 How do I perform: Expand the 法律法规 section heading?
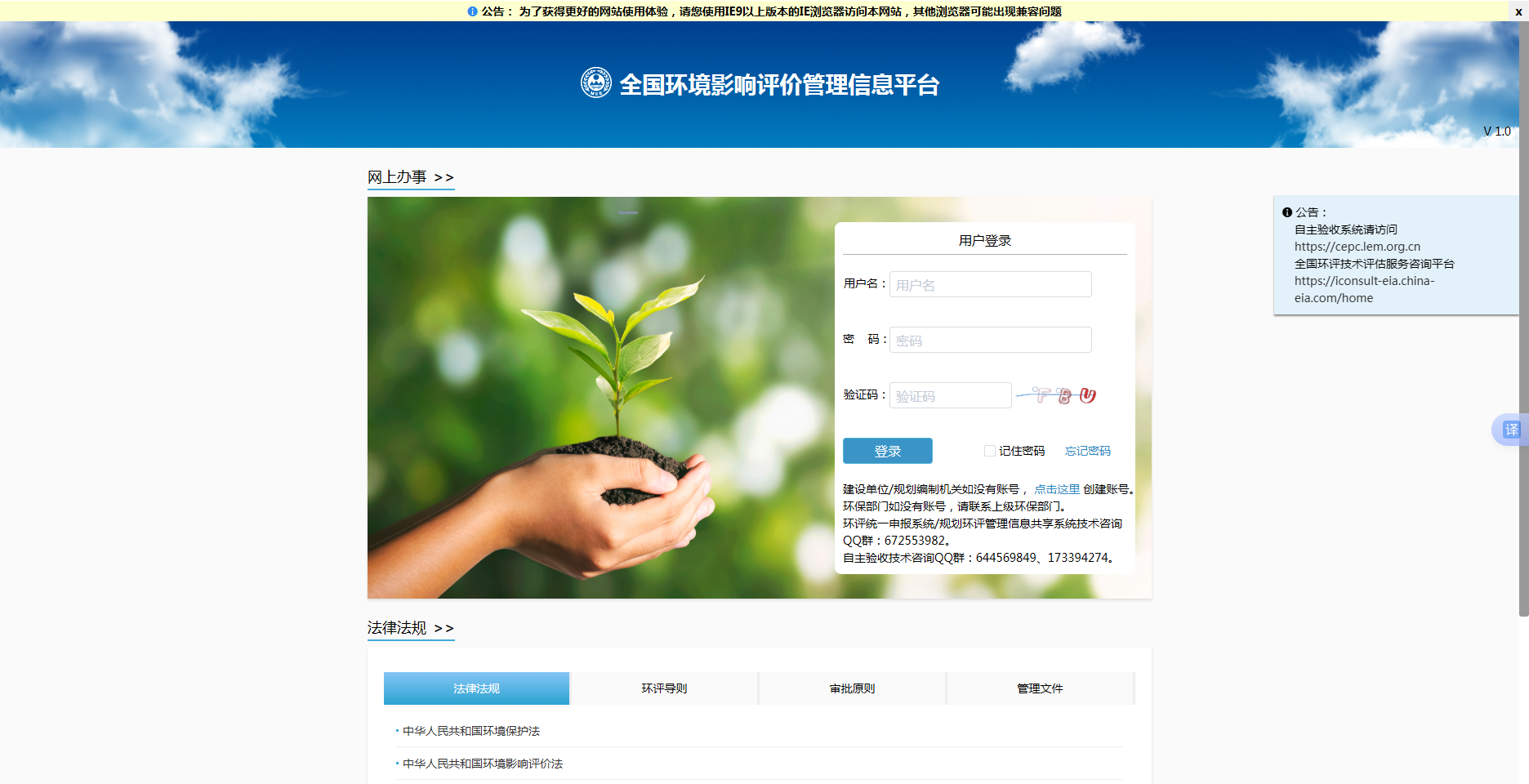(x=410, y=628)
